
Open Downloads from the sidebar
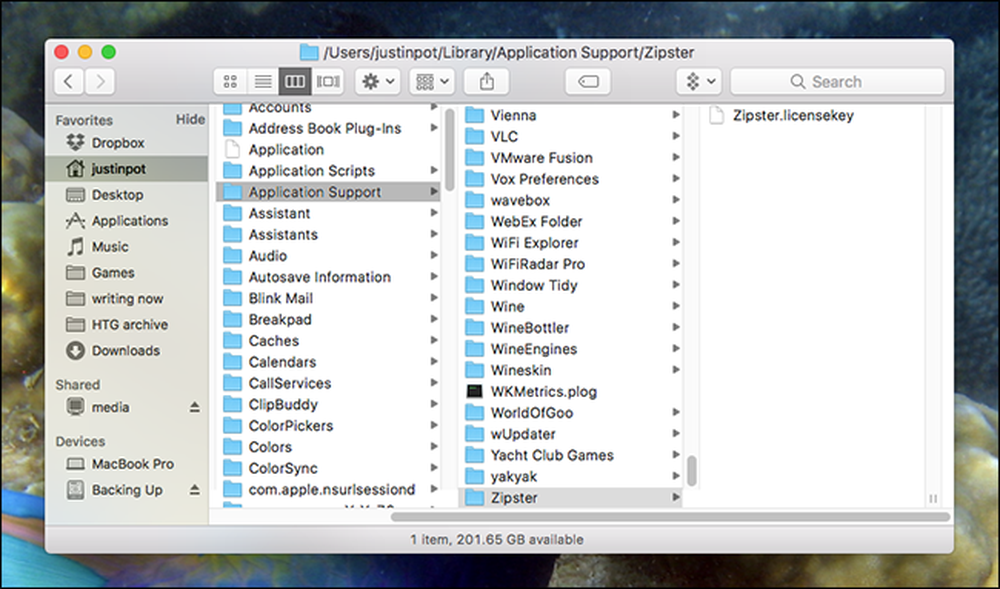click(126, 351)
